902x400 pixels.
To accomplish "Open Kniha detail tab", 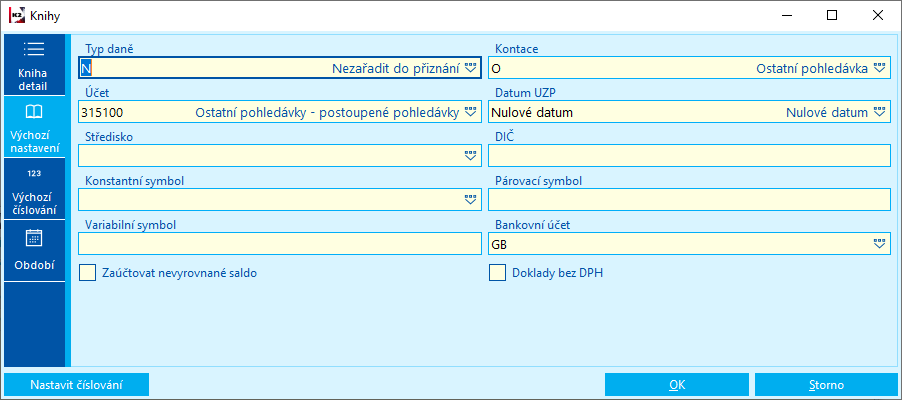I will point(34,64).
